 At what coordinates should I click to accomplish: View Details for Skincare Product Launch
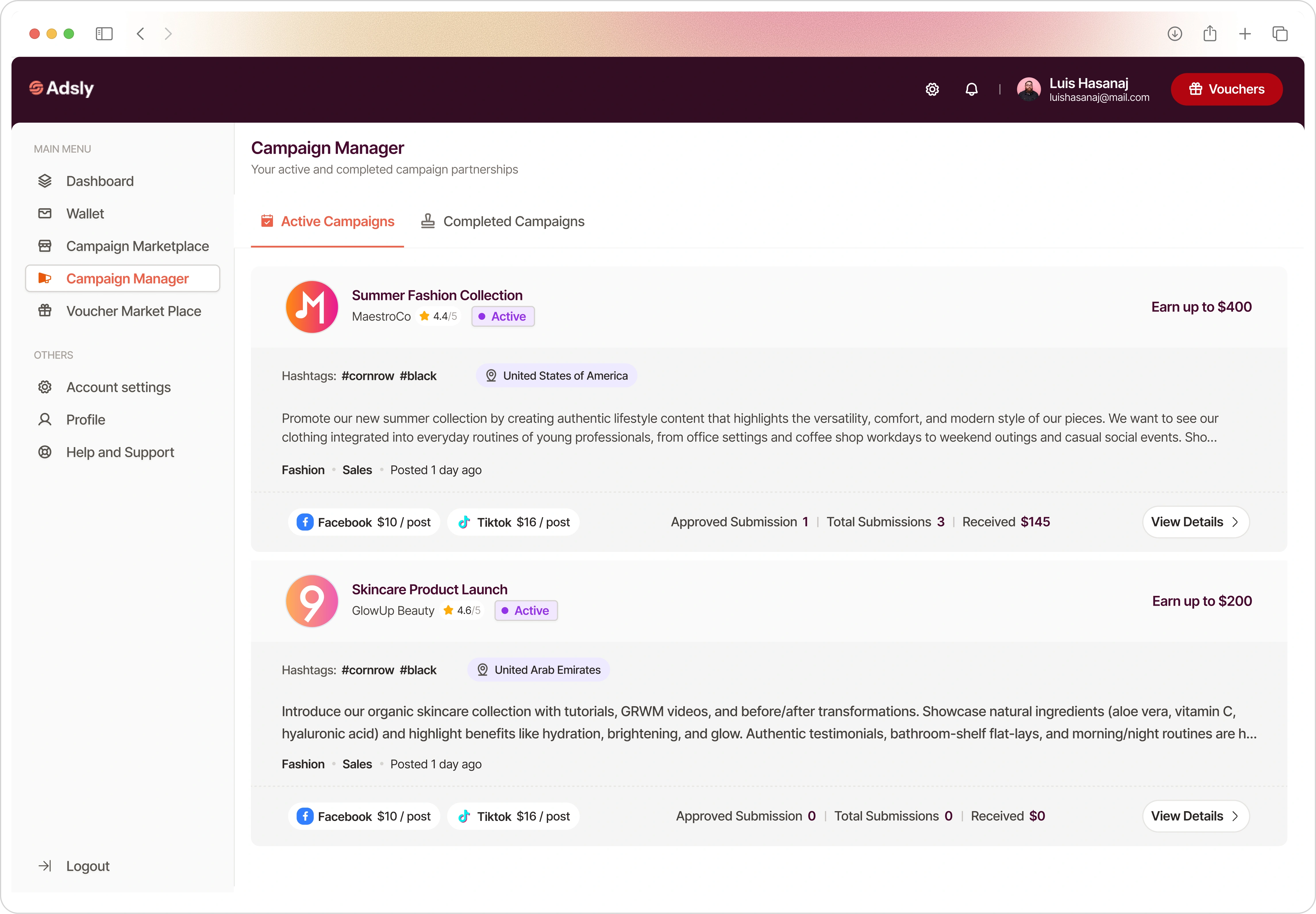1195,815
